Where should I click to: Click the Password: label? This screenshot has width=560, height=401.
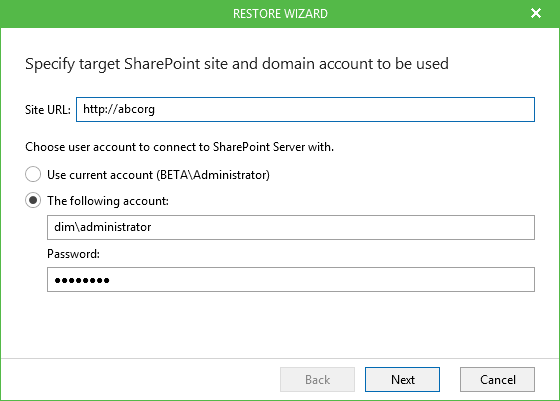73,254
